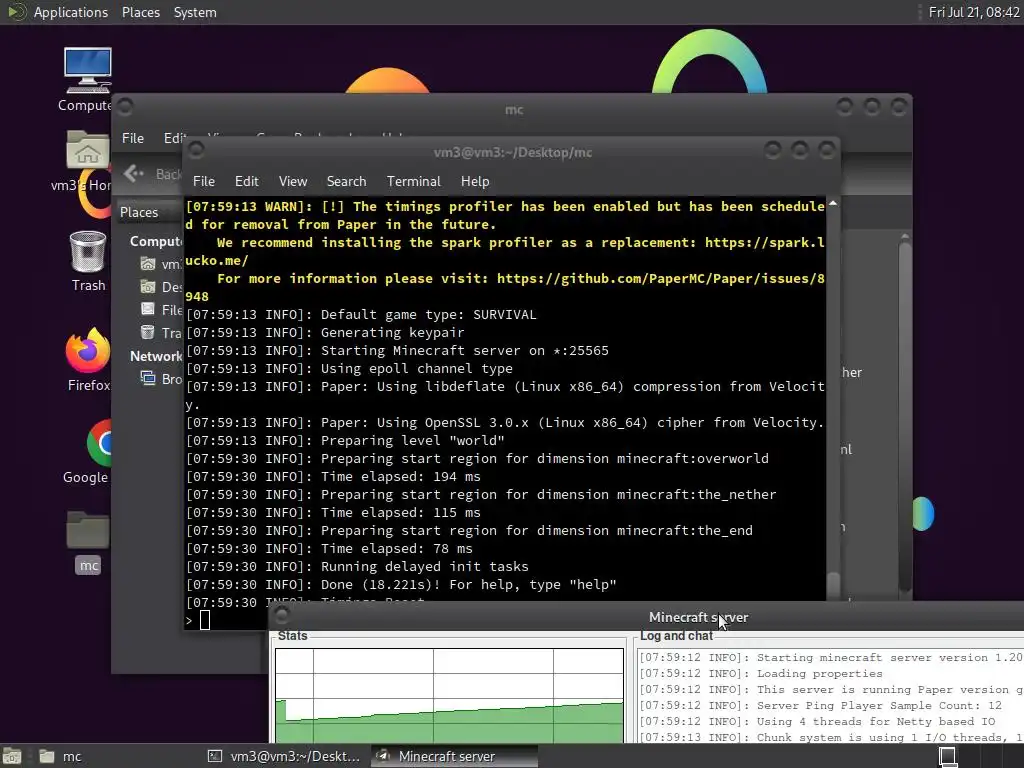The width and height of the screenshot is (1024, 768).
Task: Open the clock showing Fri Jul 21, 08:42
Action: (x=974, y=12)
